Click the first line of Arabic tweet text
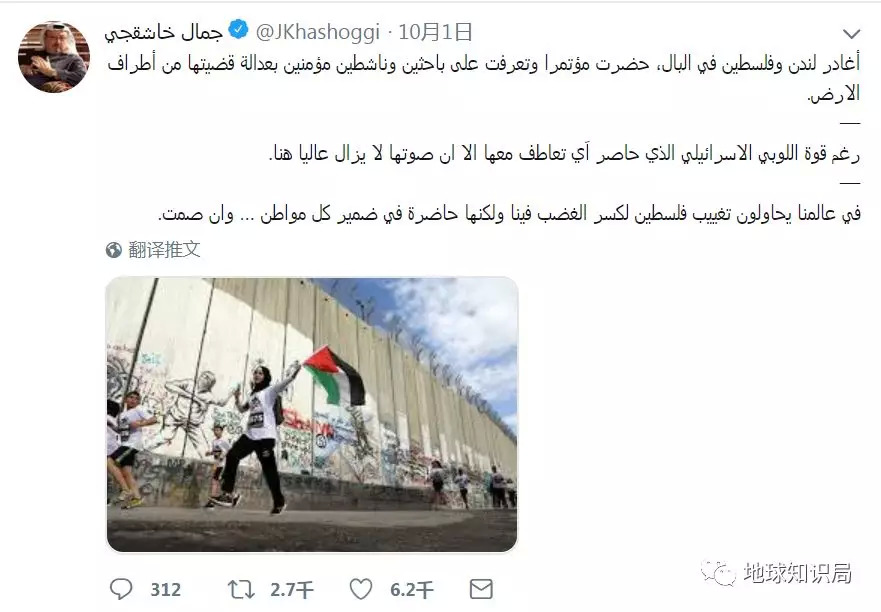This screenshot has width=881, height=612. (484, 65)
